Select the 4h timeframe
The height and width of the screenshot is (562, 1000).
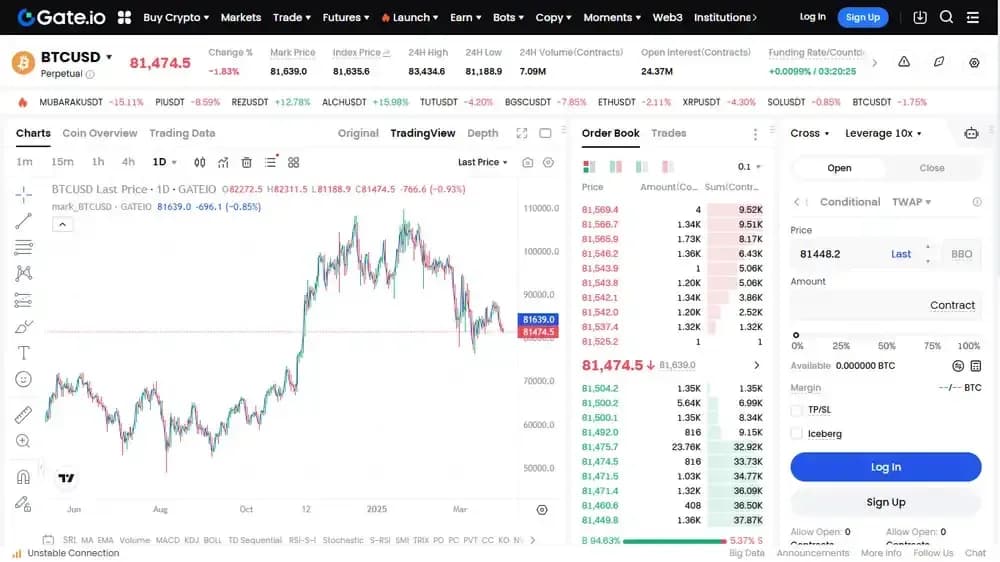[x=128, y=163]
